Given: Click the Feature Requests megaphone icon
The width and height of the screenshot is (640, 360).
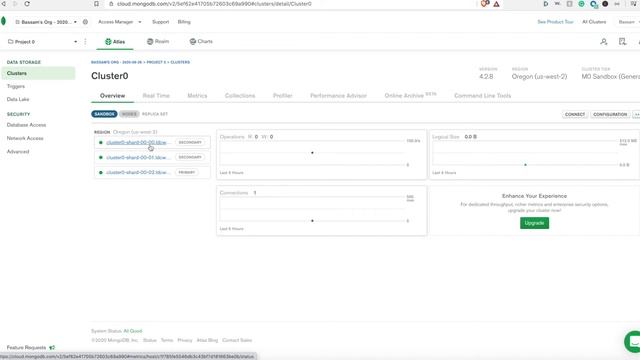Looking at the screenshot, I should (52, 348).
